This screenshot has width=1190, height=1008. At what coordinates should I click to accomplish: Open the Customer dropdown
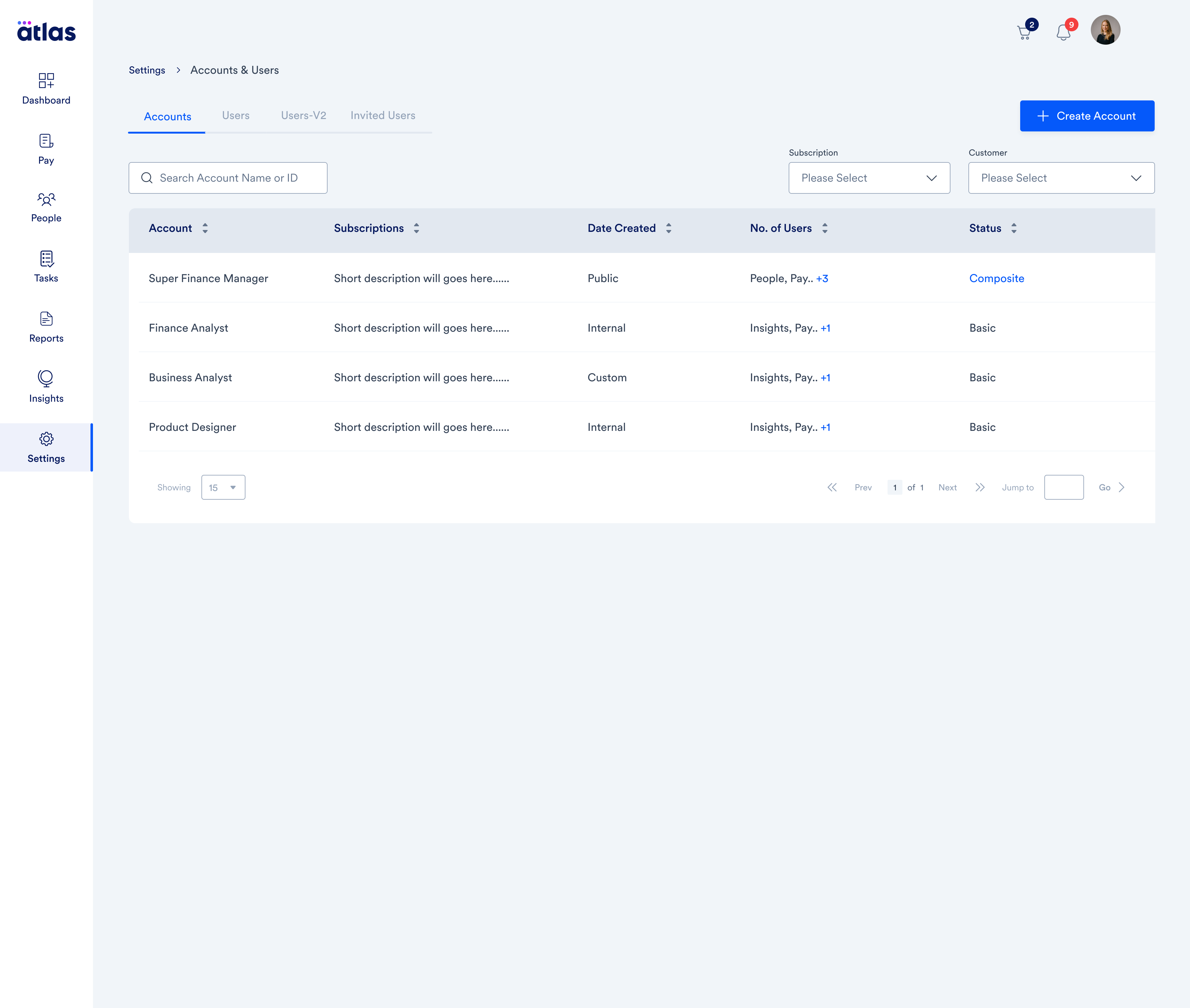click(1061, 178)
